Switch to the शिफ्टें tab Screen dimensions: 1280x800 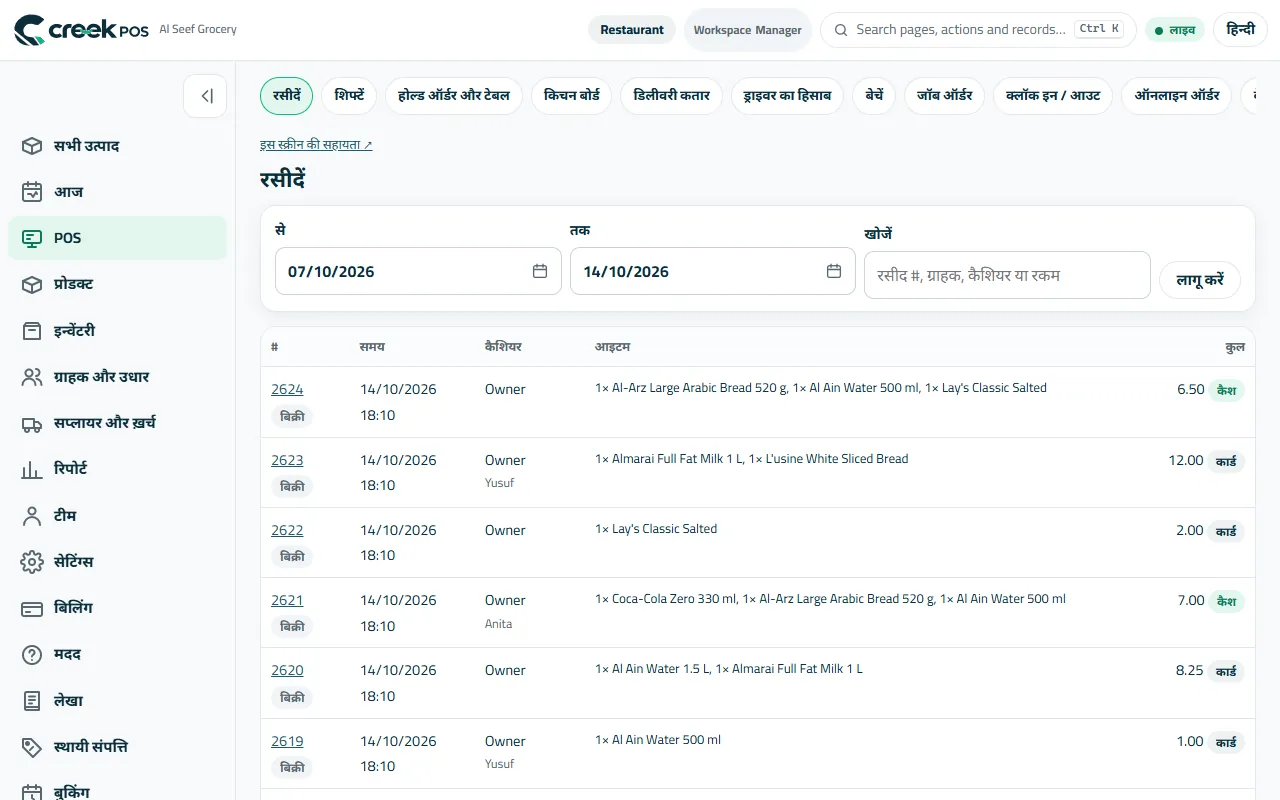tap(349, 96)
